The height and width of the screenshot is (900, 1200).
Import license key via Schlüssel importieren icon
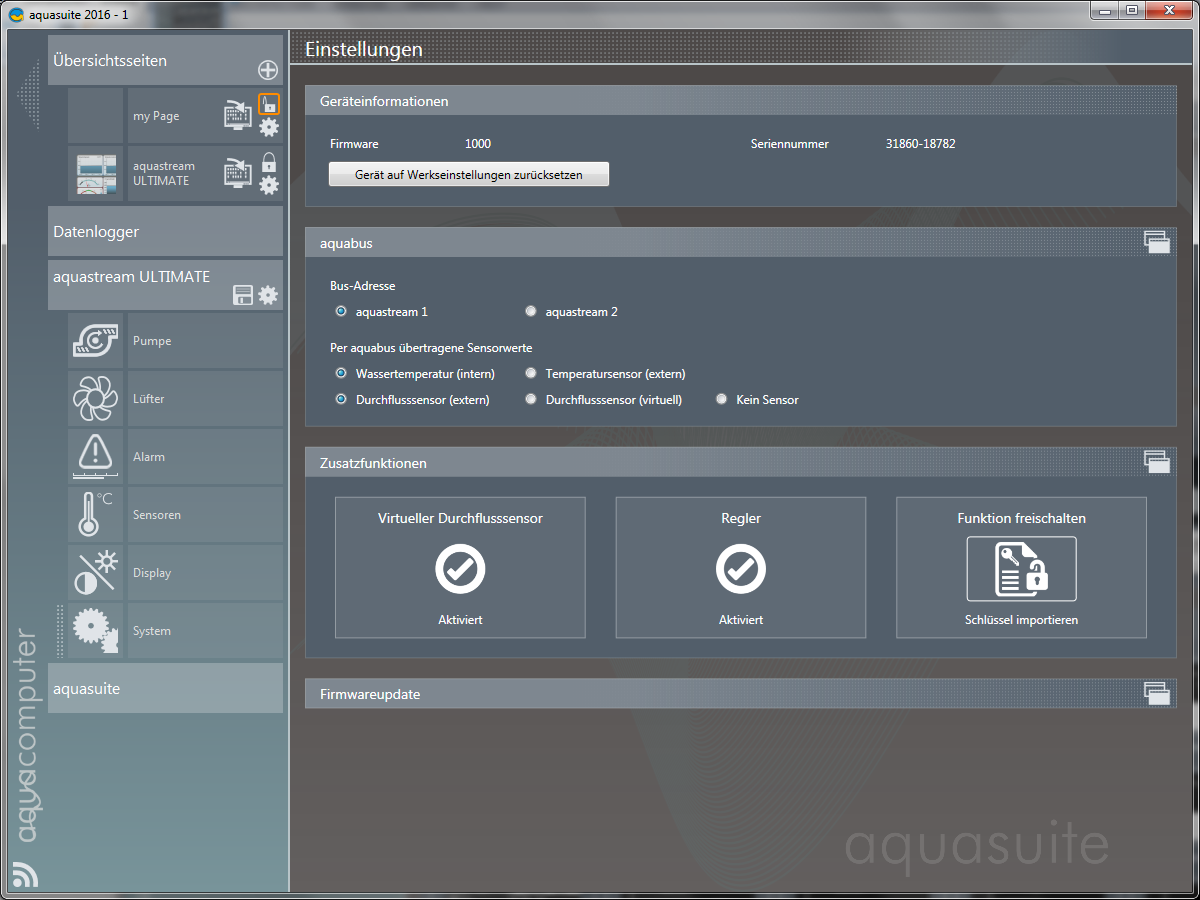point(1021,568)
